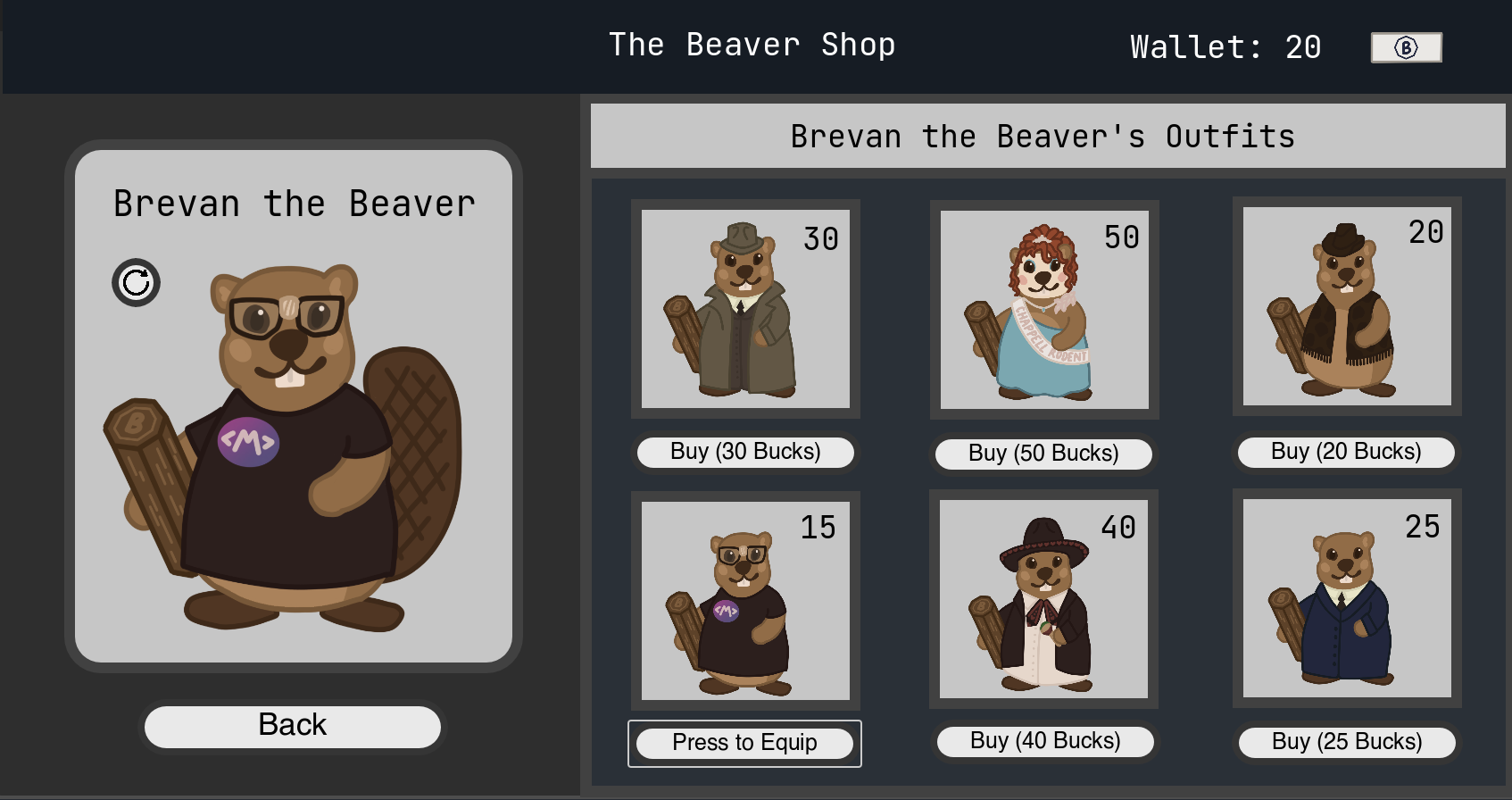The width and height of the screenshot is (1512, 800).
Task: Click The Beaver Shop title
Action: (x=752, y=45)
